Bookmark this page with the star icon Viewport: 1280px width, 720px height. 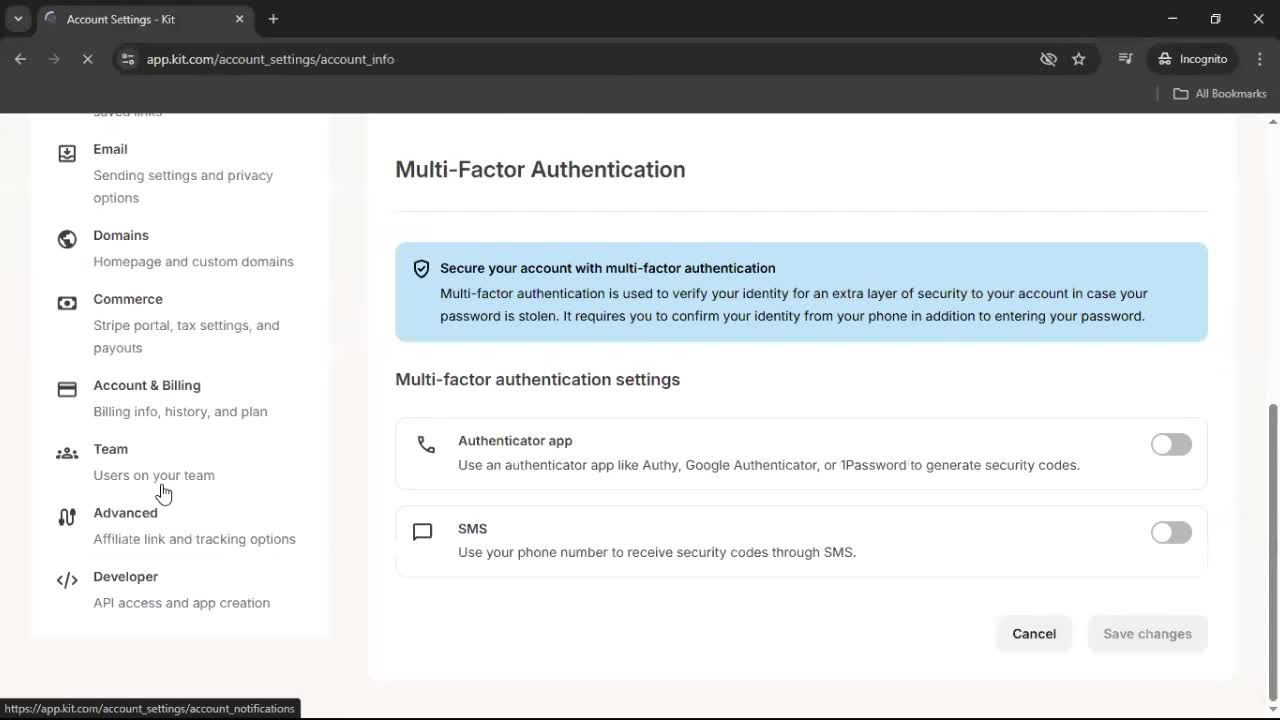[x=1078, y=59]
